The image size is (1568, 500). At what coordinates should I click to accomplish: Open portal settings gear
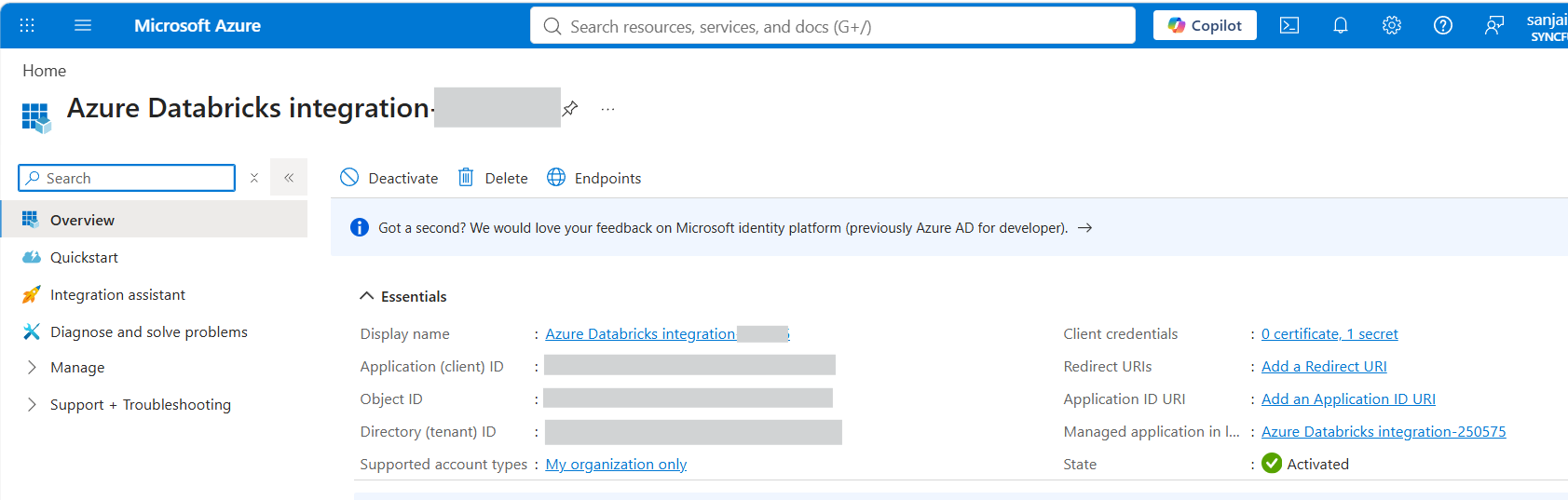[1392, 26]
